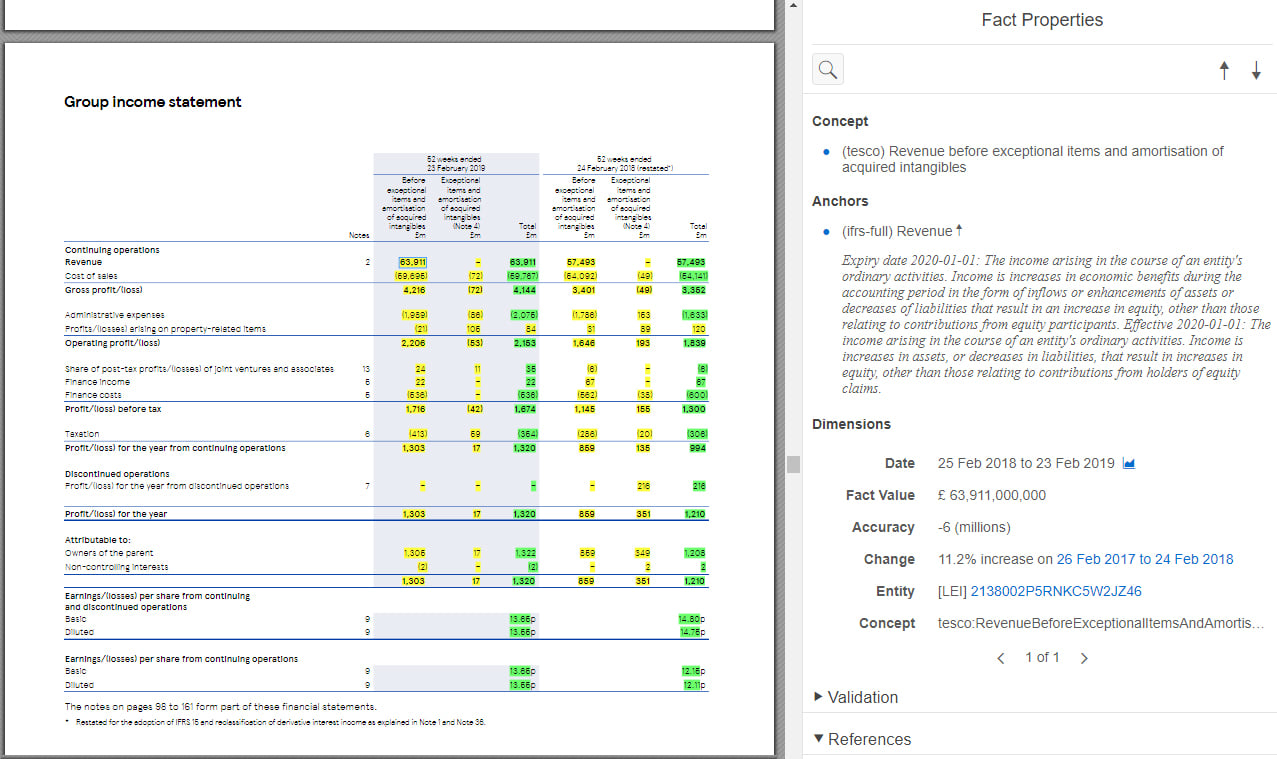This screenshot has width=1277, height=759.
Task: Open the chart icon beside the Date dimension
Action: (1128, 463)
